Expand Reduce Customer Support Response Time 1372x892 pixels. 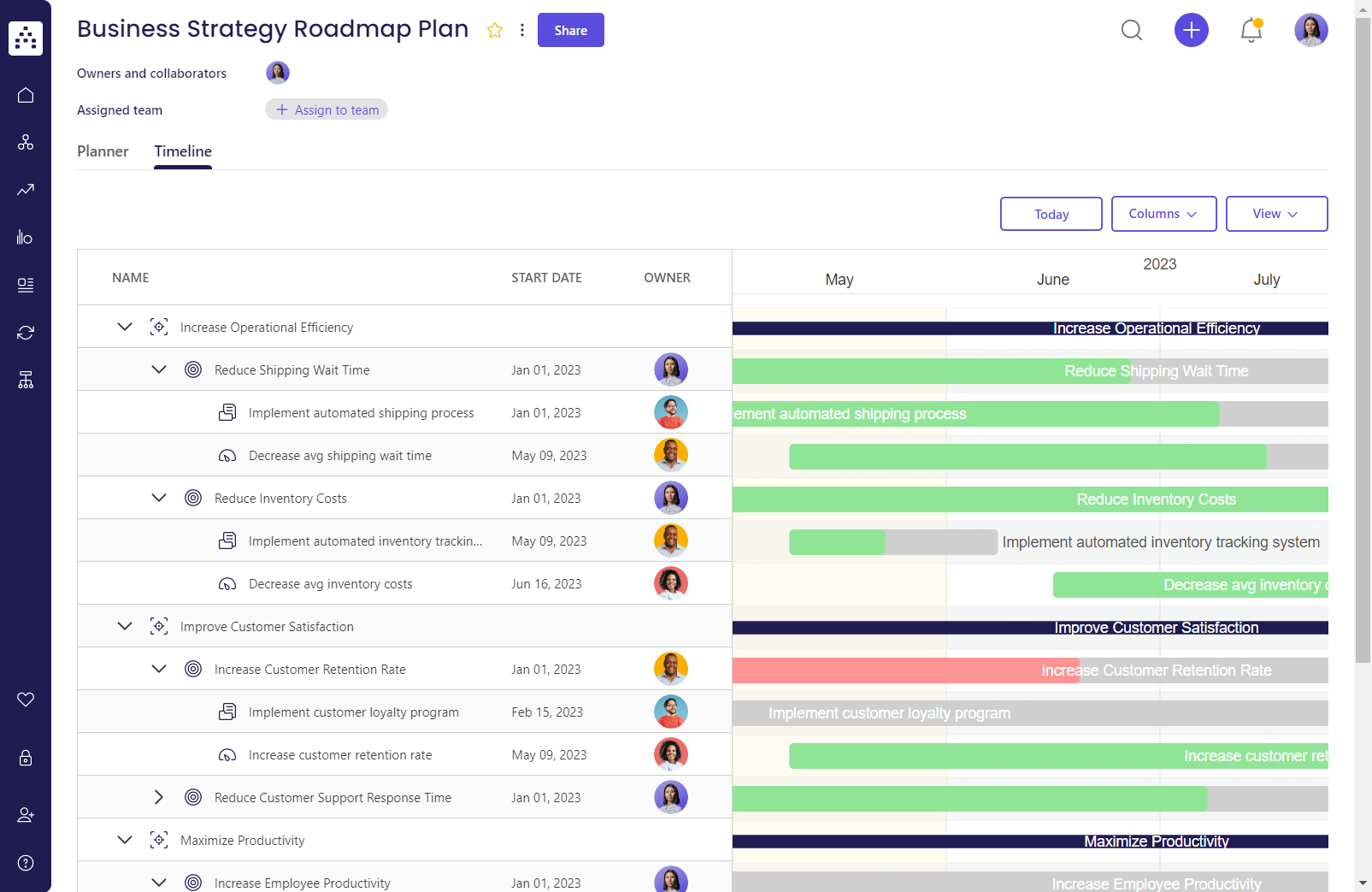[x=158, y=796]
